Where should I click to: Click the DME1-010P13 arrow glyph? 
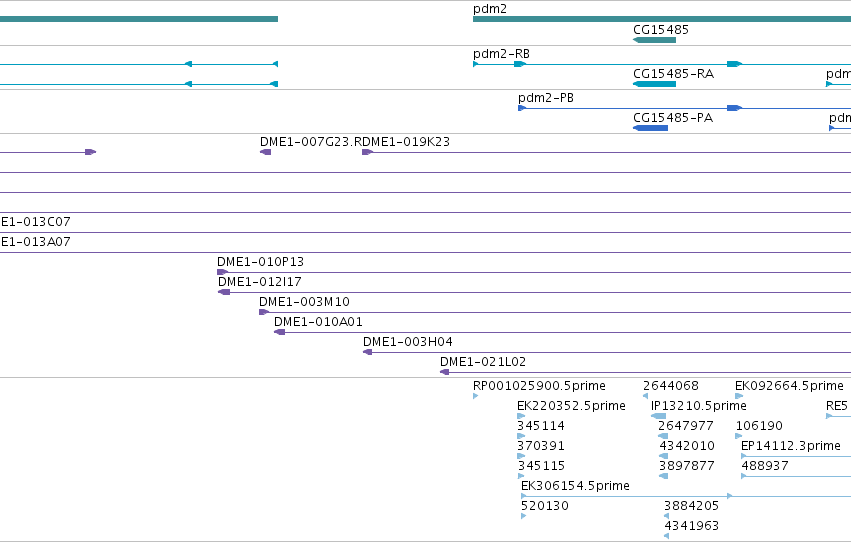(x=223, y=272)
